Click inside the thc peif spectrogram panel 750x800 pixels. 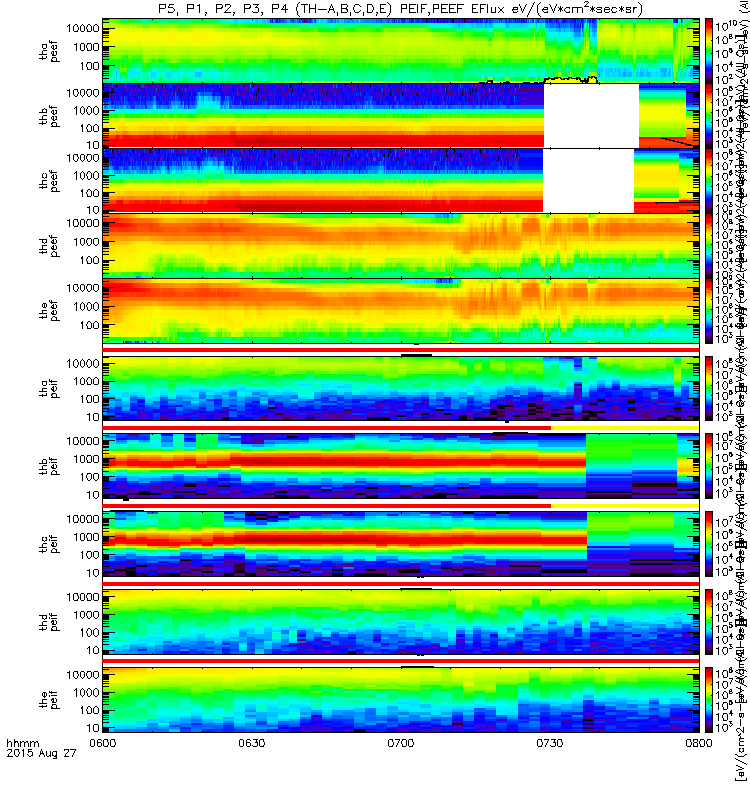401,544
